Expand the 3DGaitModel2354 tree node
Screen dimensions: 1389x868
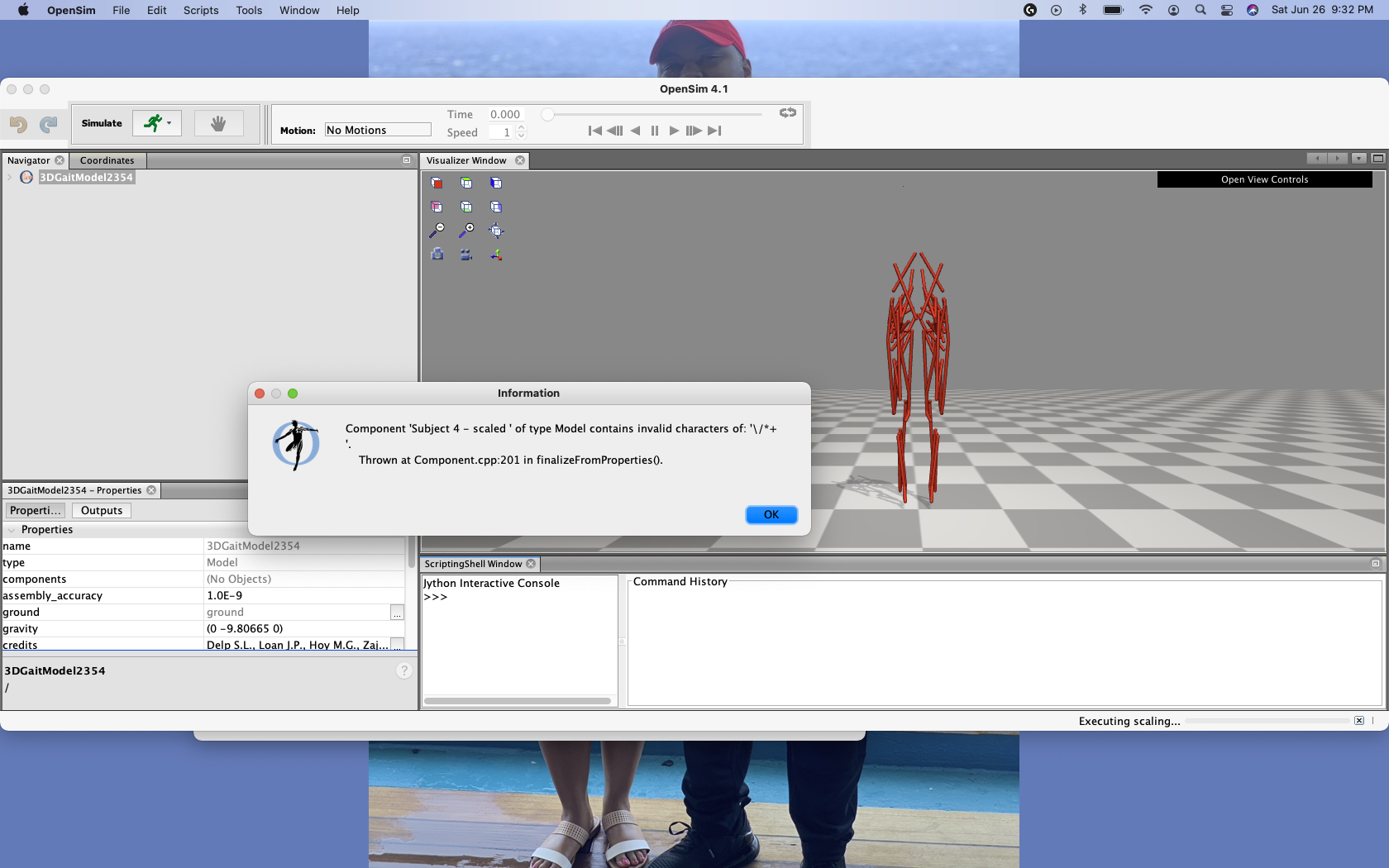pos(9,178)
